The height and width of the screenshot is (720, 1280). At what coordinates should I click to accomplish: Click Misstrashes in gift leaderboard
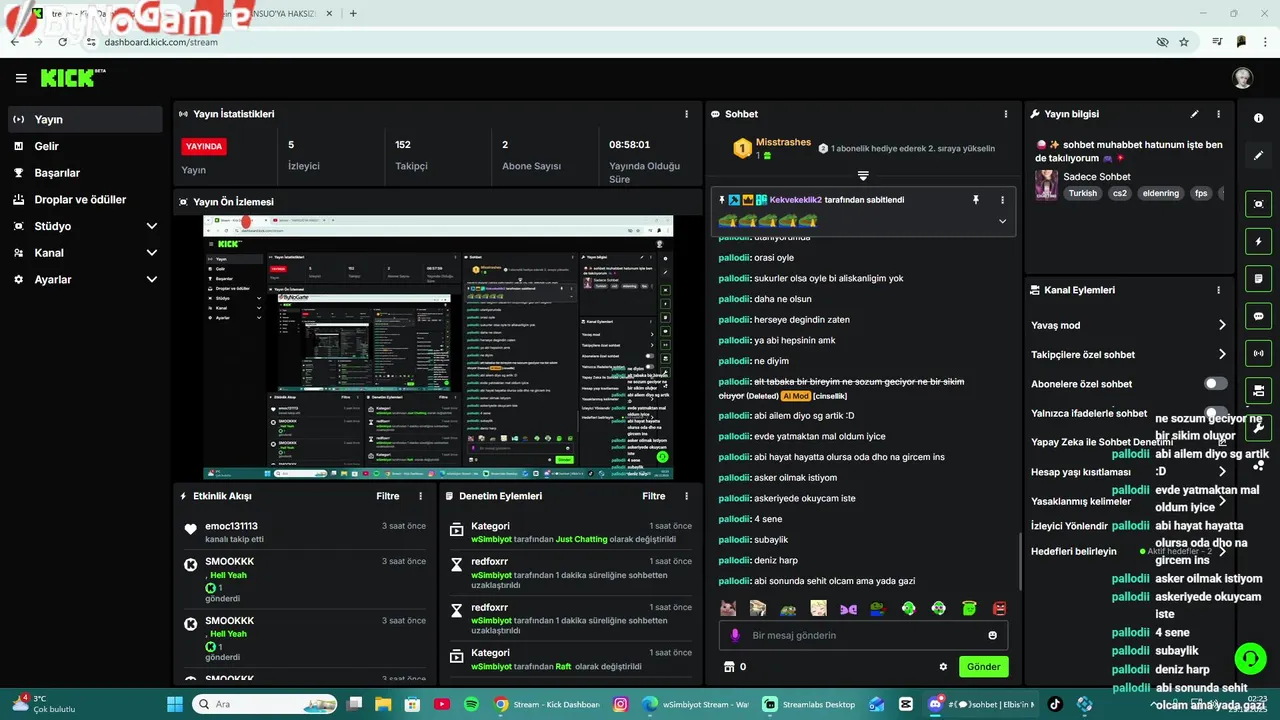[783, 142]
